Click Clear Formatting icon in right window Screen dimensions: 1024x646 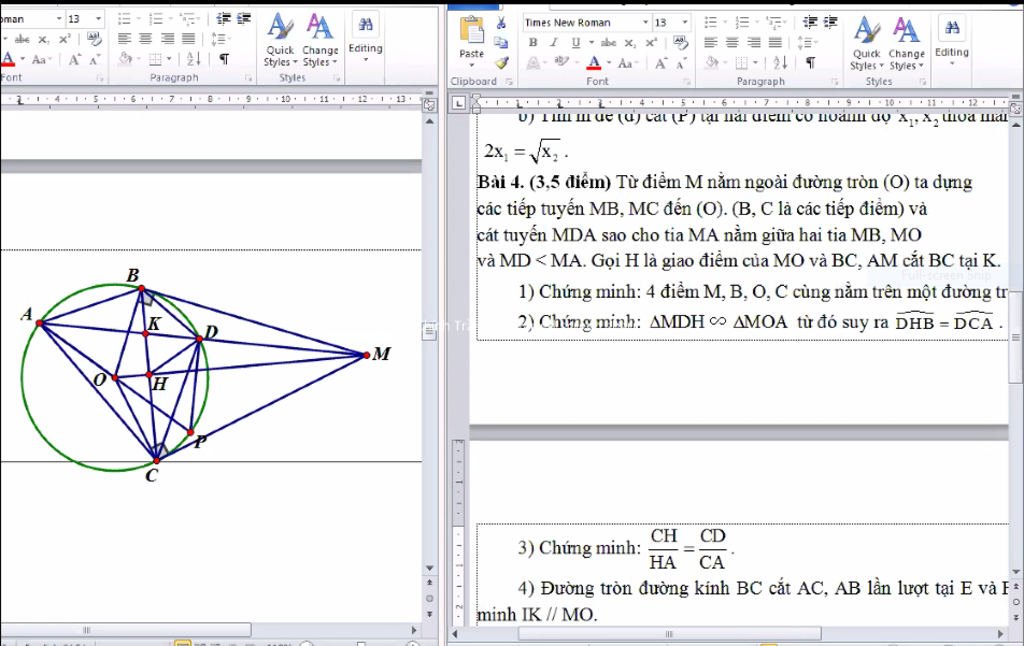pos(681,42)
